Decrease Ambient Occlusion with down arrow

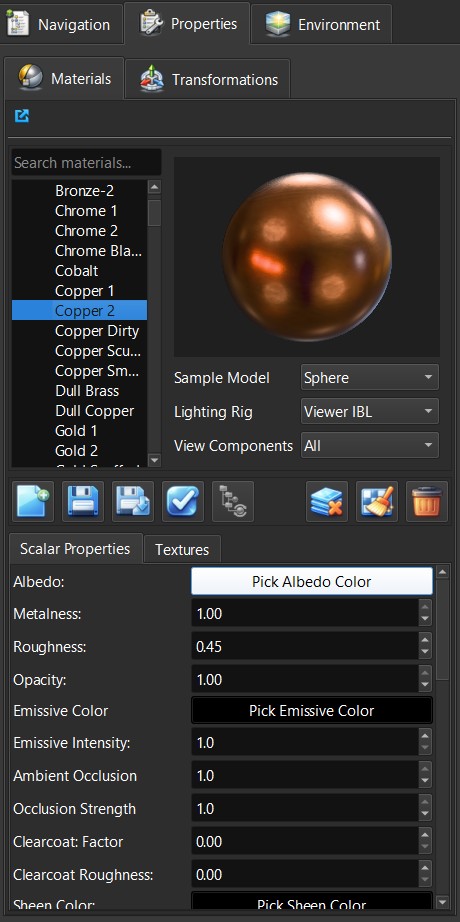pyautogui.click(x=425, y=782)
